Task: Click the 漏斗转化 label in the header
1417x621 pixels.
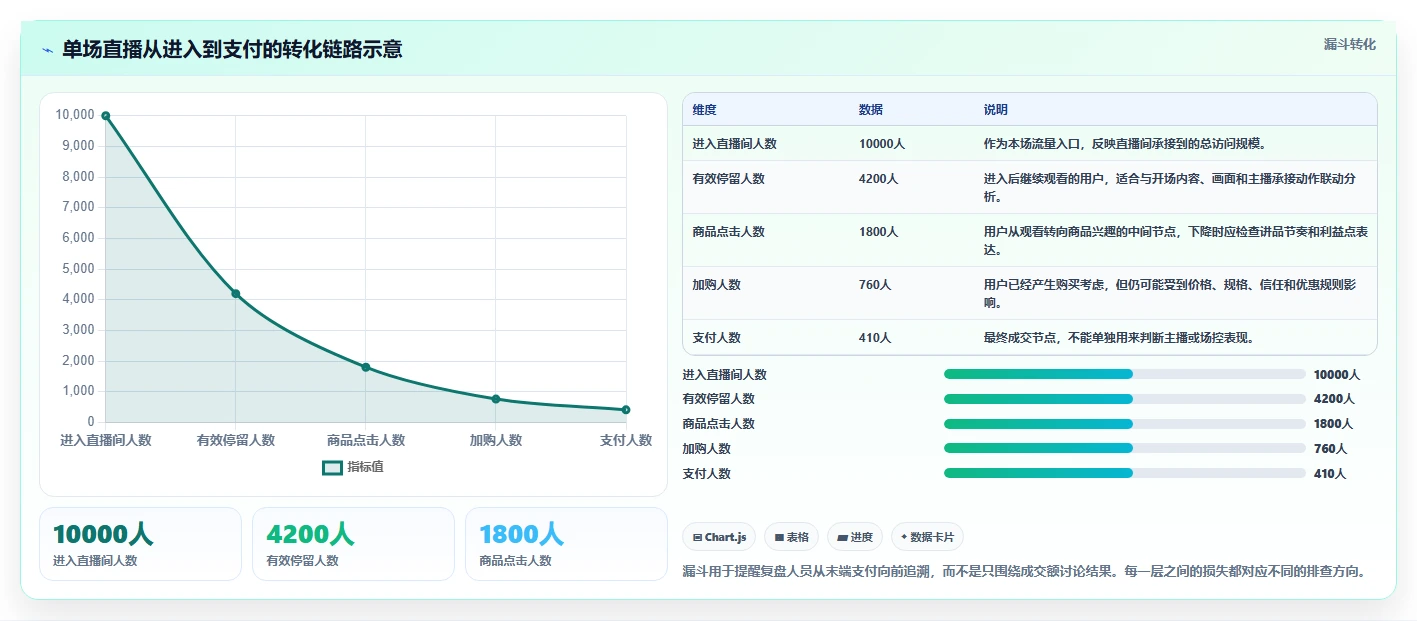Action: [x=1349, y=44]
